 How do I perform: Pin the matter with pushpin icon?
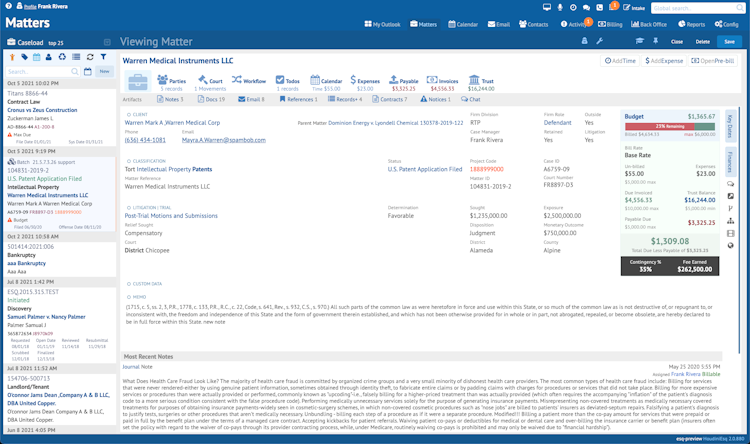(656, 41)
